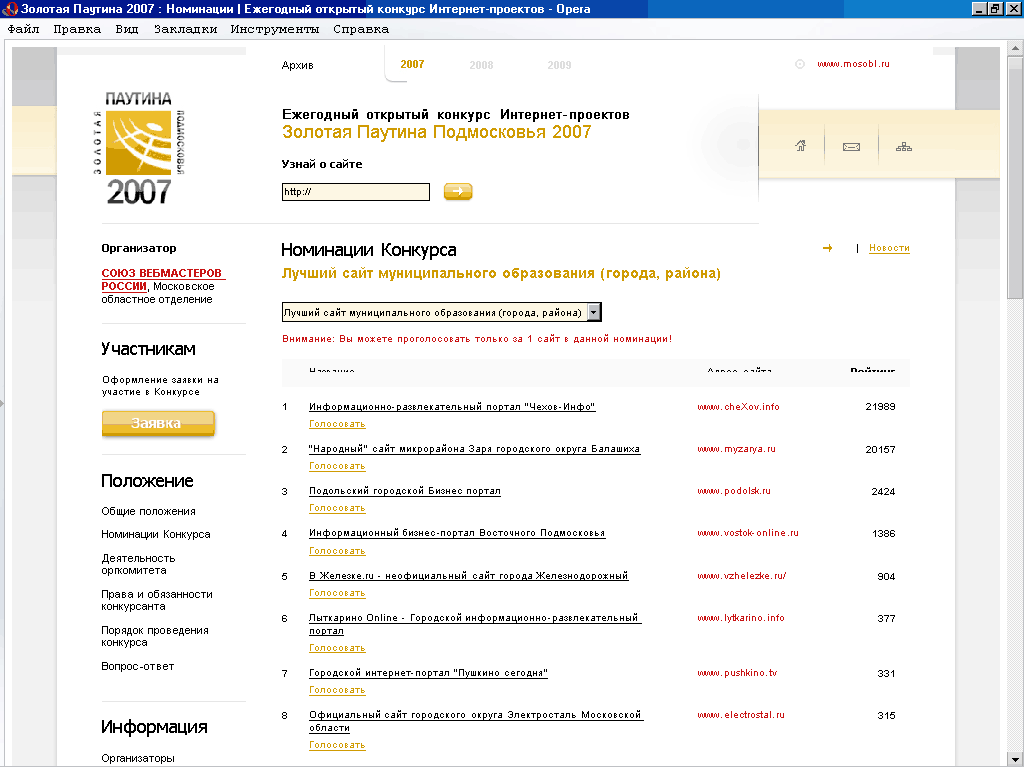Focus the http:// site address field
1024x768 pixels.
pos(355,192)
